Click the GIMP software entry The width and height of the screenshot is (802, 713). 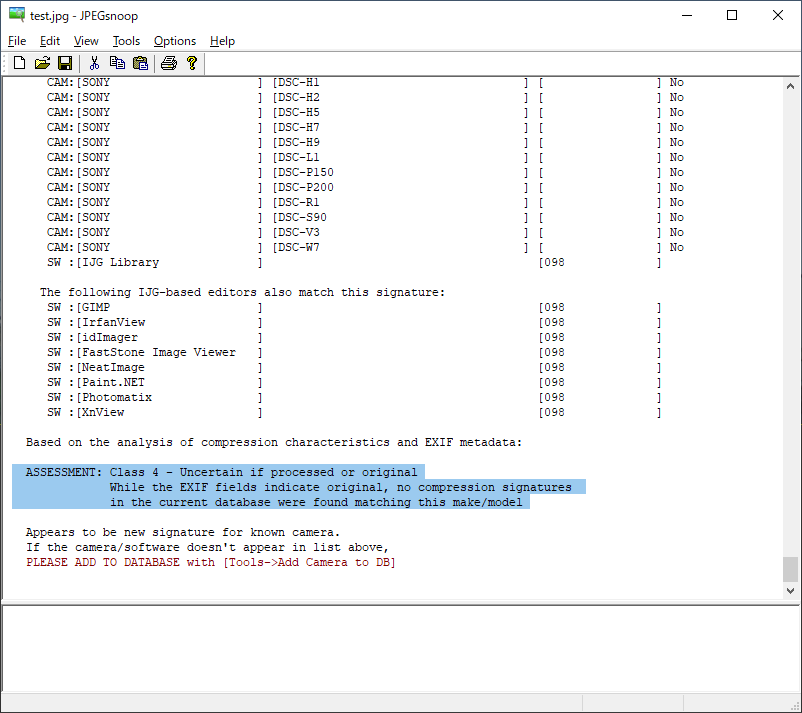point(354,307)
